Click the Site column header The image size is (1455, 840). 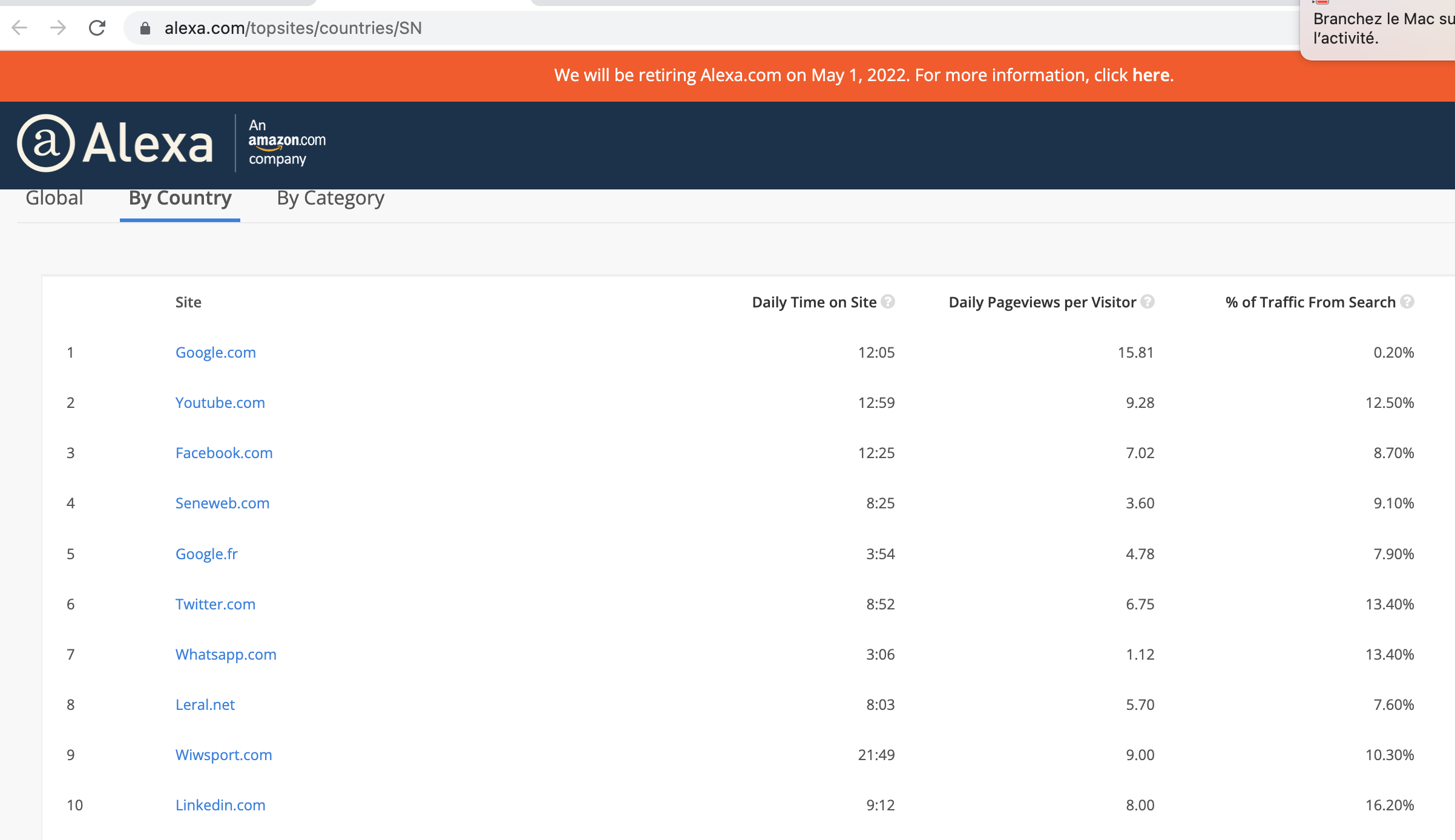point(188,302)
